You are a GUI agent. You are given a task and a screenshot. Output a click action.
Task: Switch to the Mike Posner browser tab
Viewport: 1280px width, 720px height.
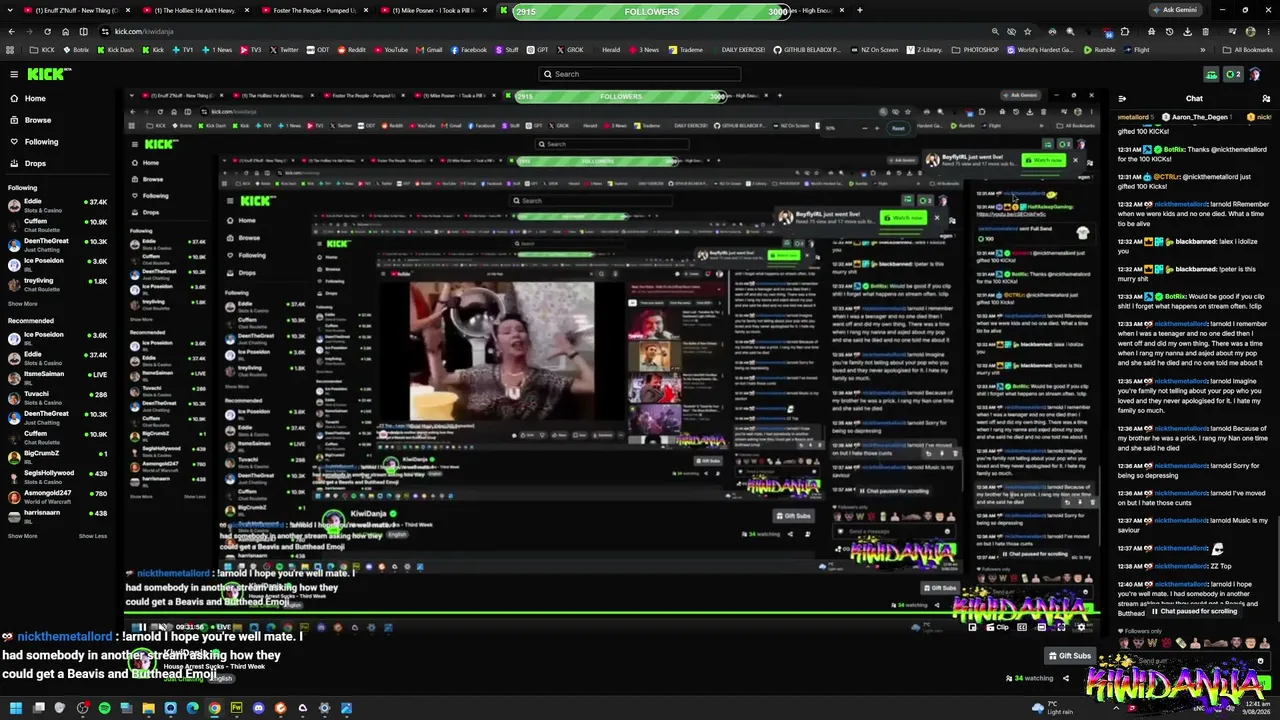click(436, 10)
